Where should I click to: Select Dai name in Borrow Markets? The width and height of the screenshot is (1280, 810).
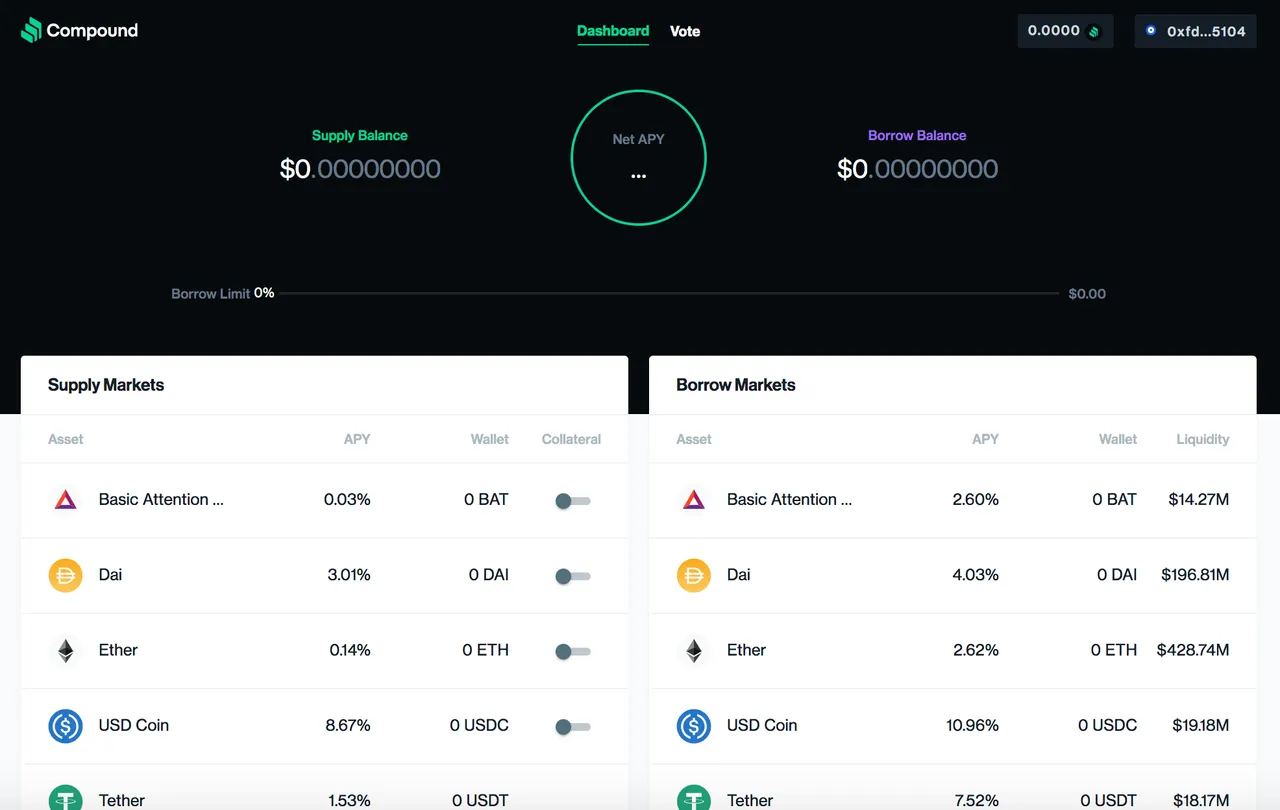[x=738, y=574]
